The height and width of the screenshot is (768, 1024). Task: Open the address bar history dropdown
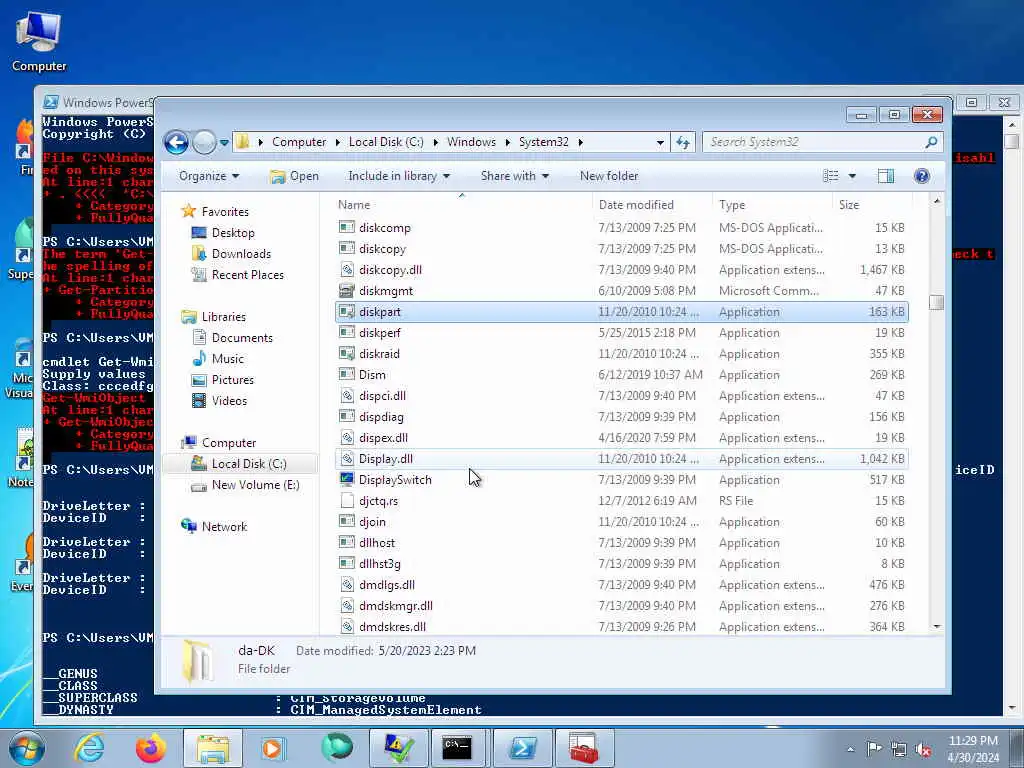point(660,142)
